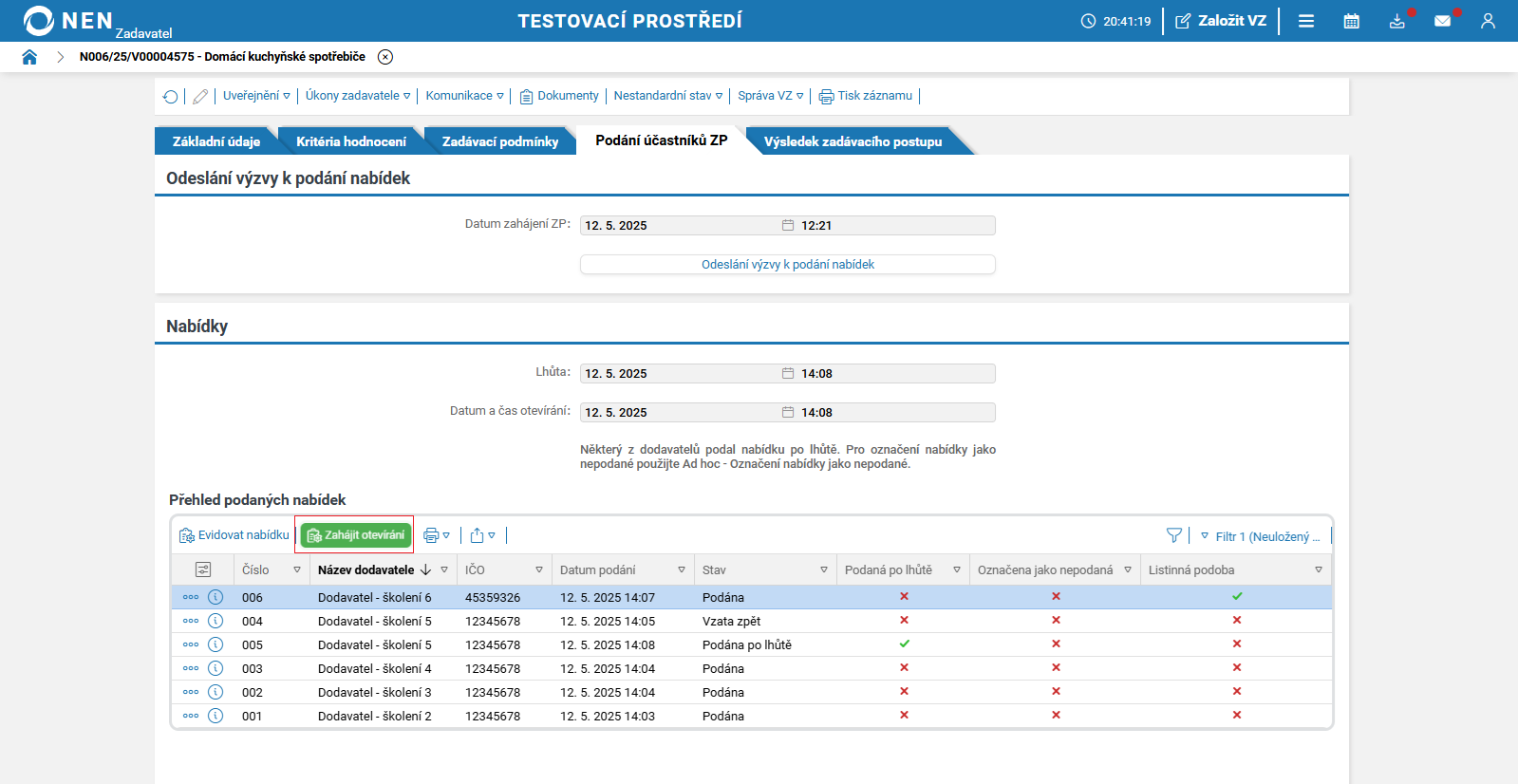Expand the Filtr 1 (Neuložený) dropdown
Screen dimensions: 1518x784
[x=1261, y=536]
